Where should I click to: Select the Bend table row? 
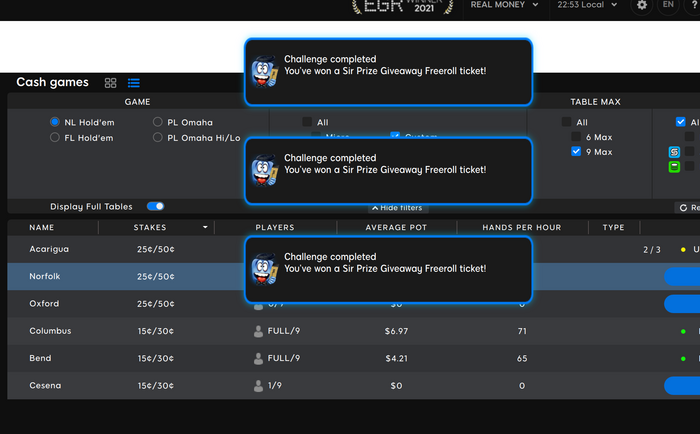point(354,358)
